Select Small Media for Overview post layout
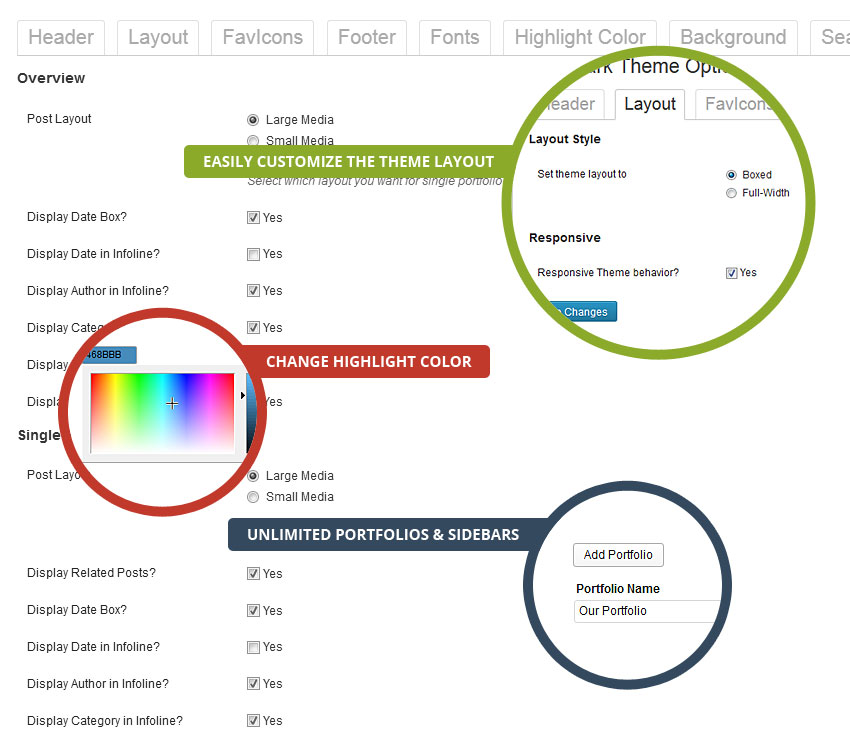This screenshot has height=741, width=850. tap(253, 141)
